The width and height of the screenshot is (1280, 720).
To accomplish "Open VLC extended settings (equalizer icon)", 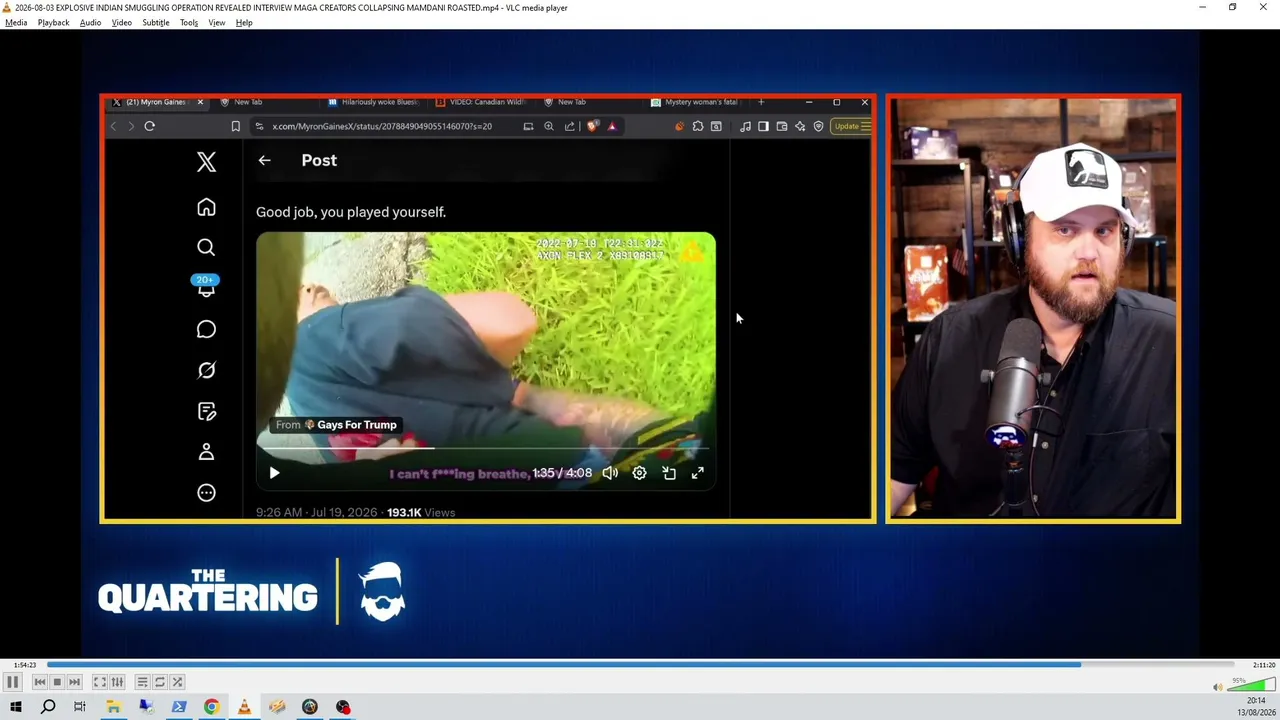I will pyautogui.click(x=117, y=682).
